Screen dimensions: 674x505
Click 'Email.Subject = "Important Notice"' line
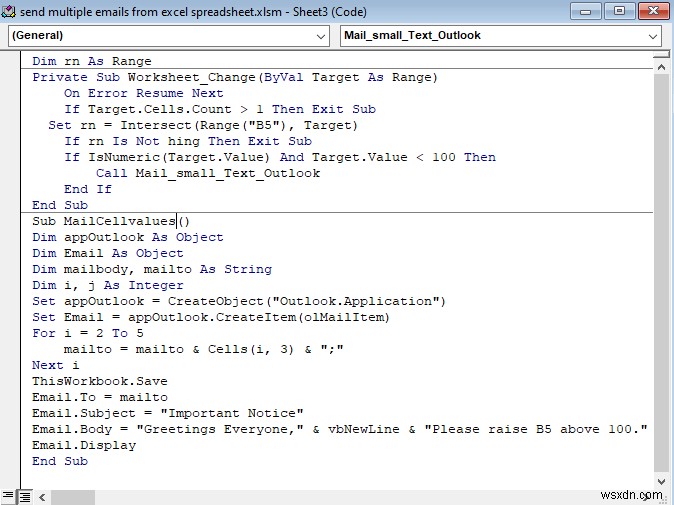pos(168,413)
